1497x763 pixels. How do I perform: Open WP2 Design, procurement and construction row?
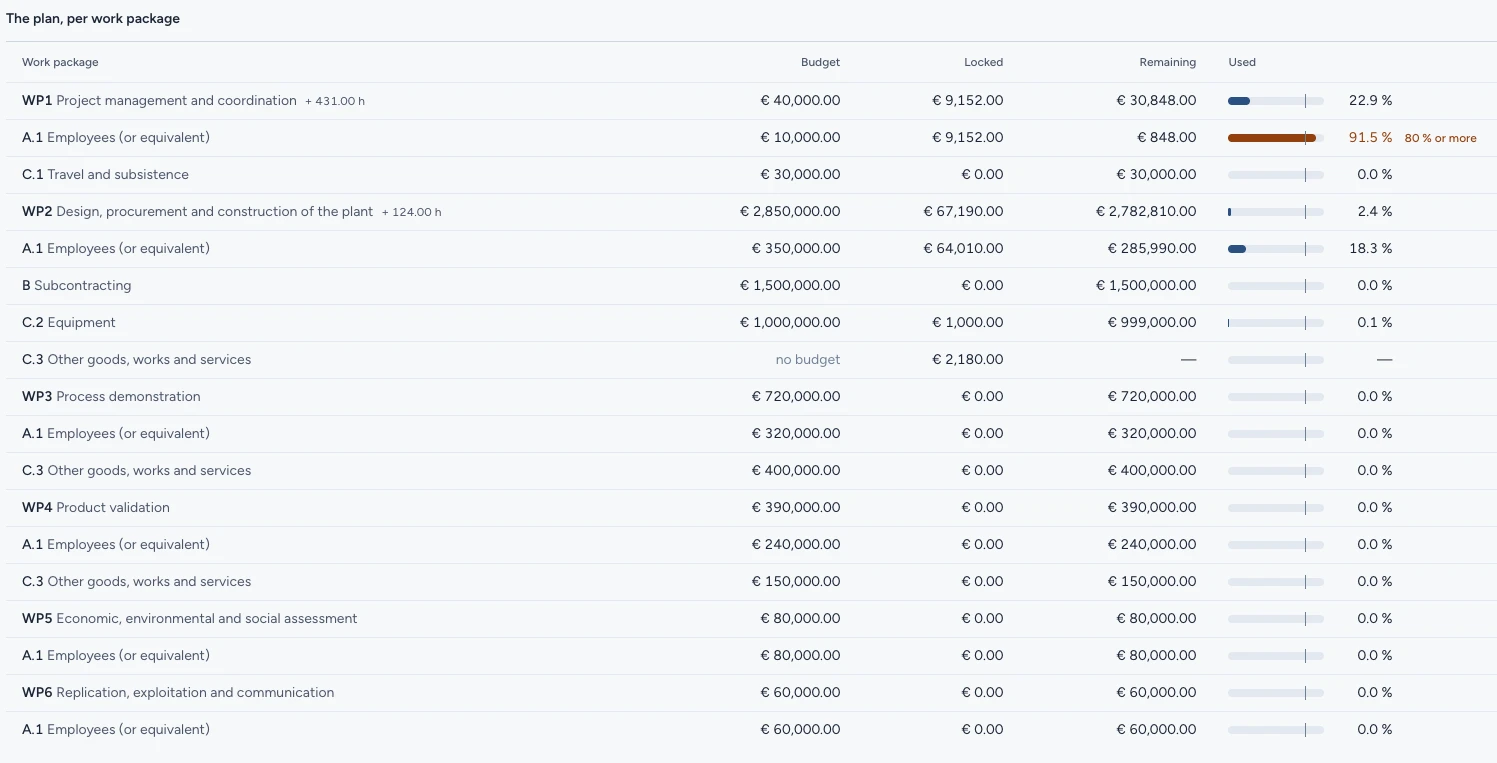pos(748,212)
